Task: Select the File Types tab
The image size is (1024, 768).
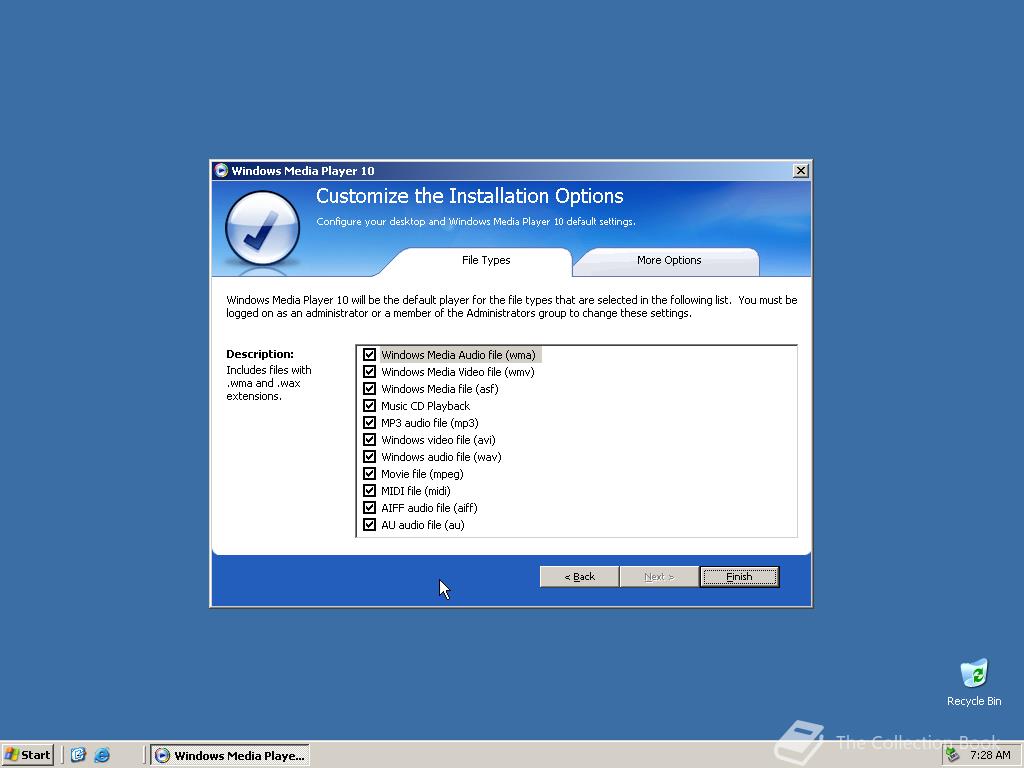Action: tap(486, 261)
